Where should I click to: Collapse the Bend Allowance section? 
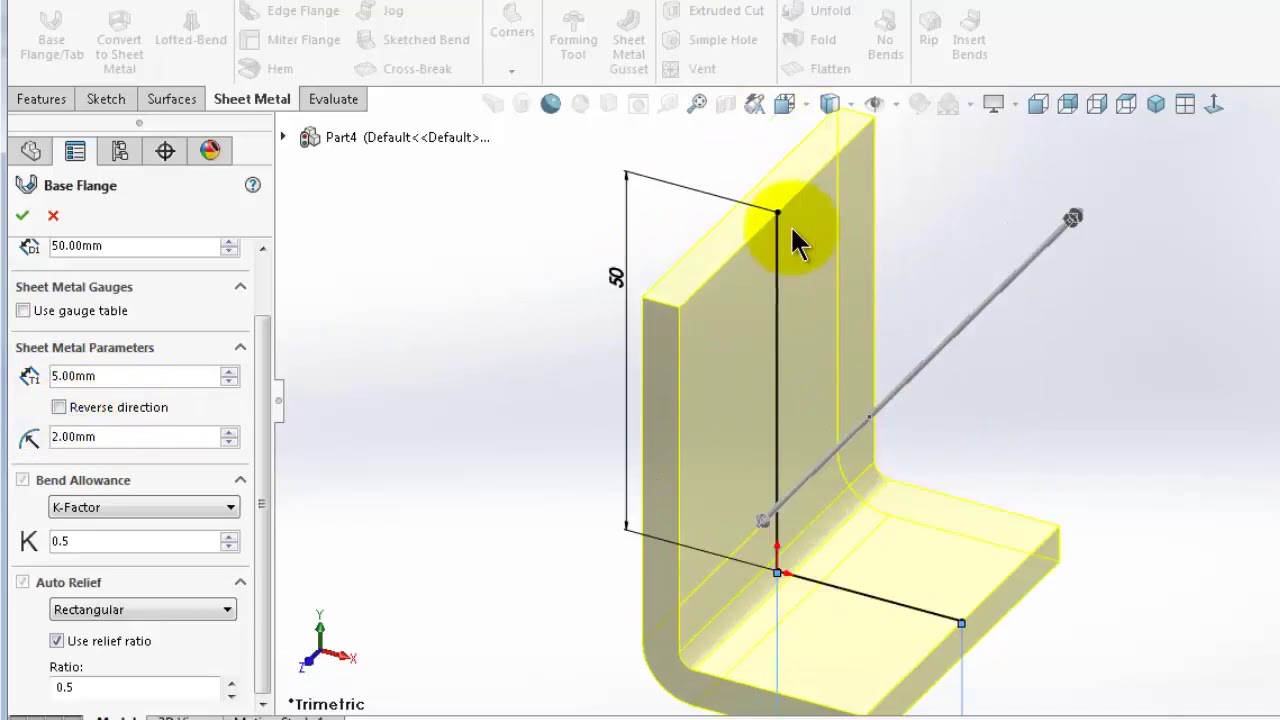pyautogui.click(x=240, y=480)
